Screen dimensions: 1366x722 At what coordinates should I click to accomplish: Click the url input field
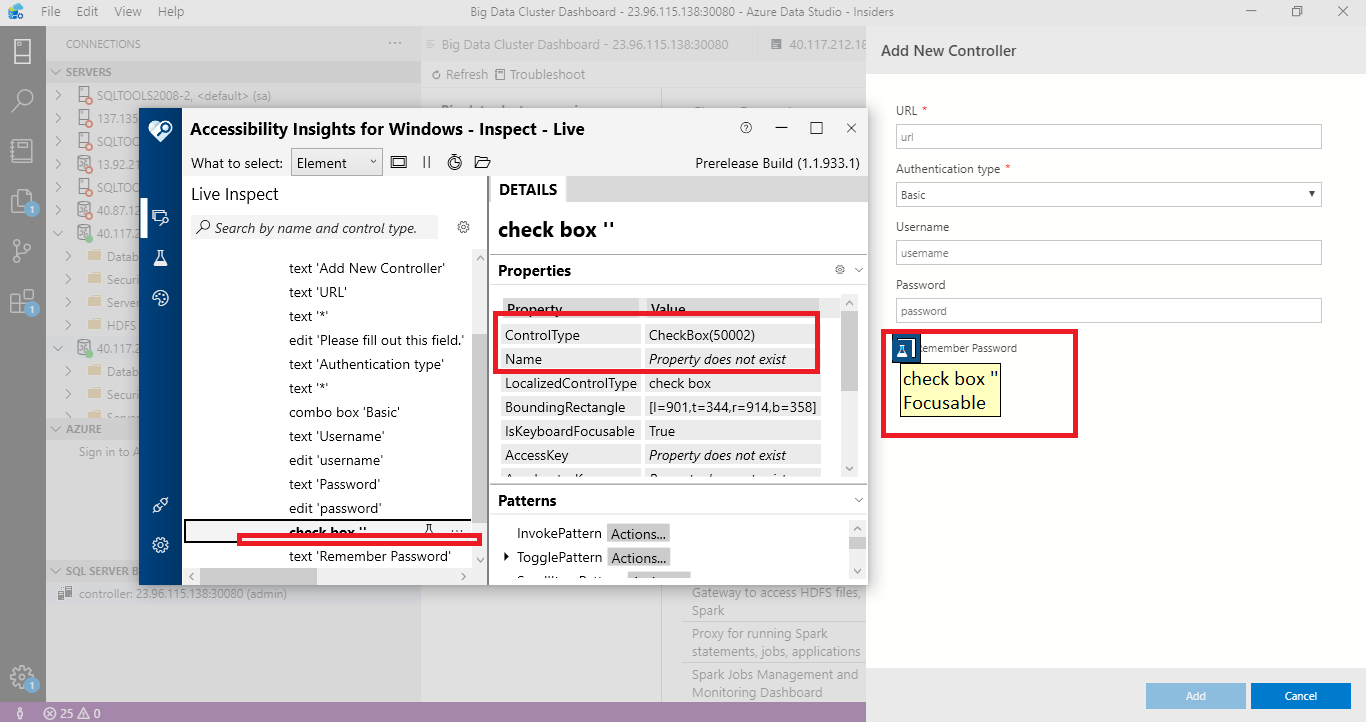[x=1107, y=136]
